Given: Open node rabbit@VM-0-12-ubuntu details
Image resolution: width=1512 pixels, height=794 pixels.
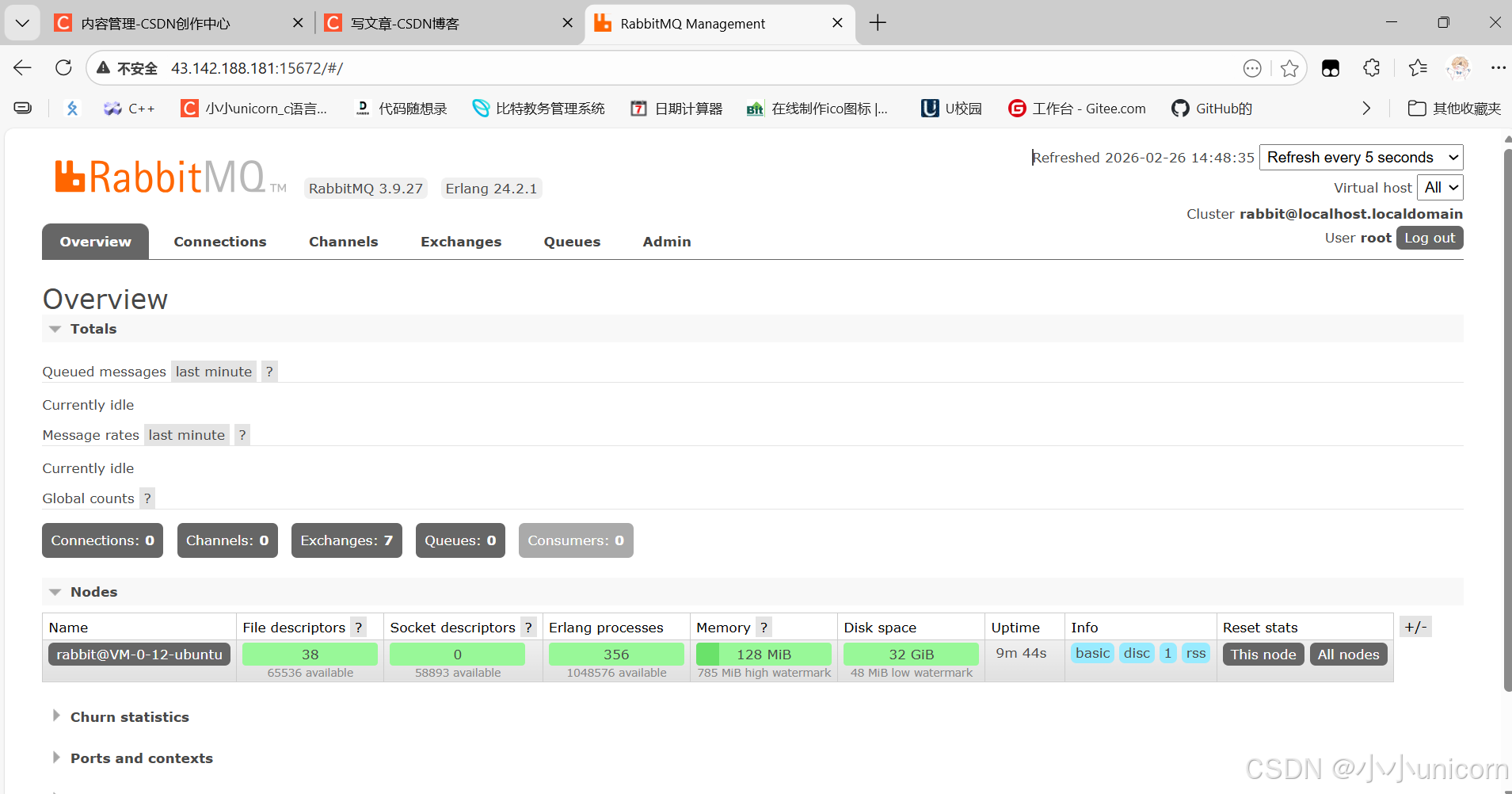Looking at the screenshot, I should coord(139,654).
